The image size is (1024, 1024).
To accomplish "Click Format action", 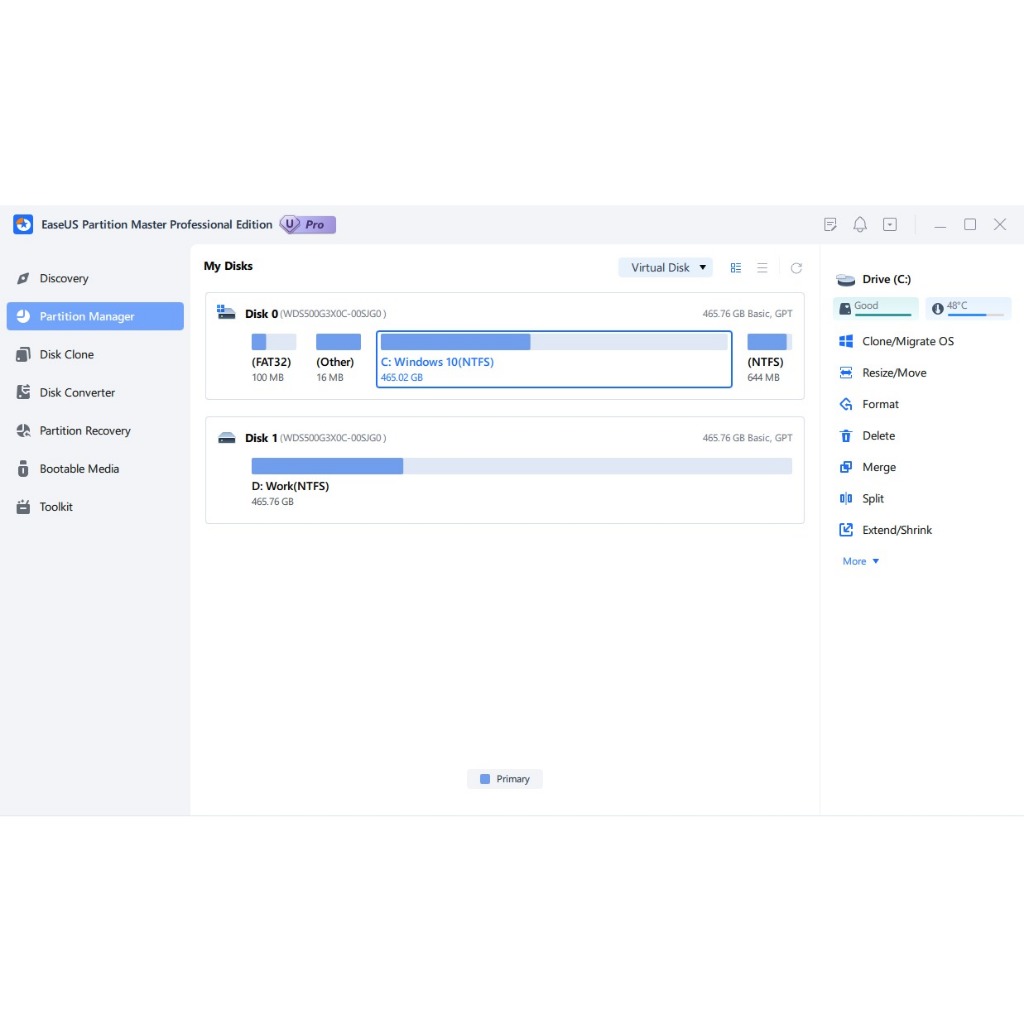I will pyautogui.click(x=869, y=404).
